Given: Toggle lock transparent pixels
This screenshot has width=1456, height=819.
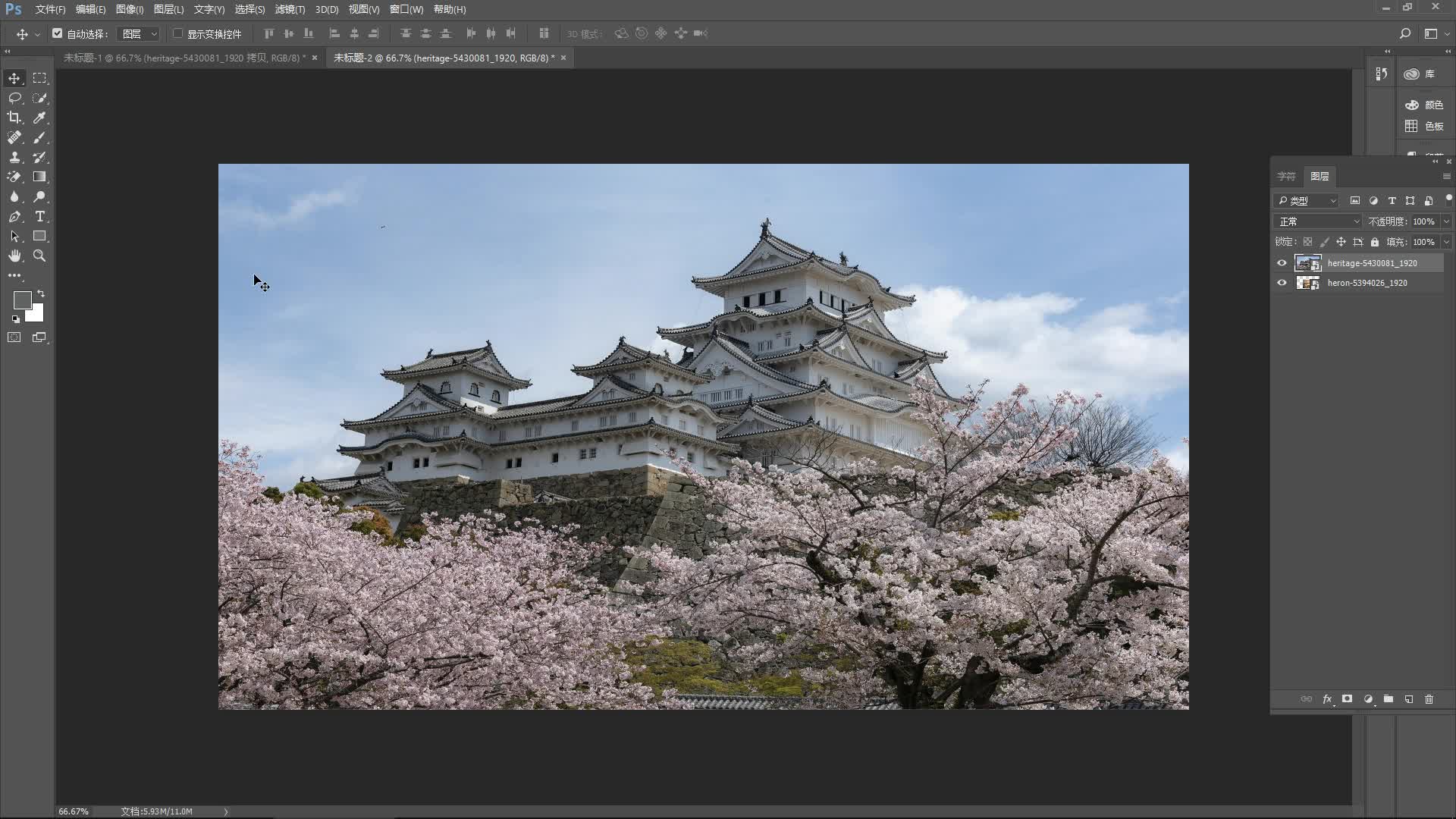Looking at the screenshot, I should pos(1307,242).
